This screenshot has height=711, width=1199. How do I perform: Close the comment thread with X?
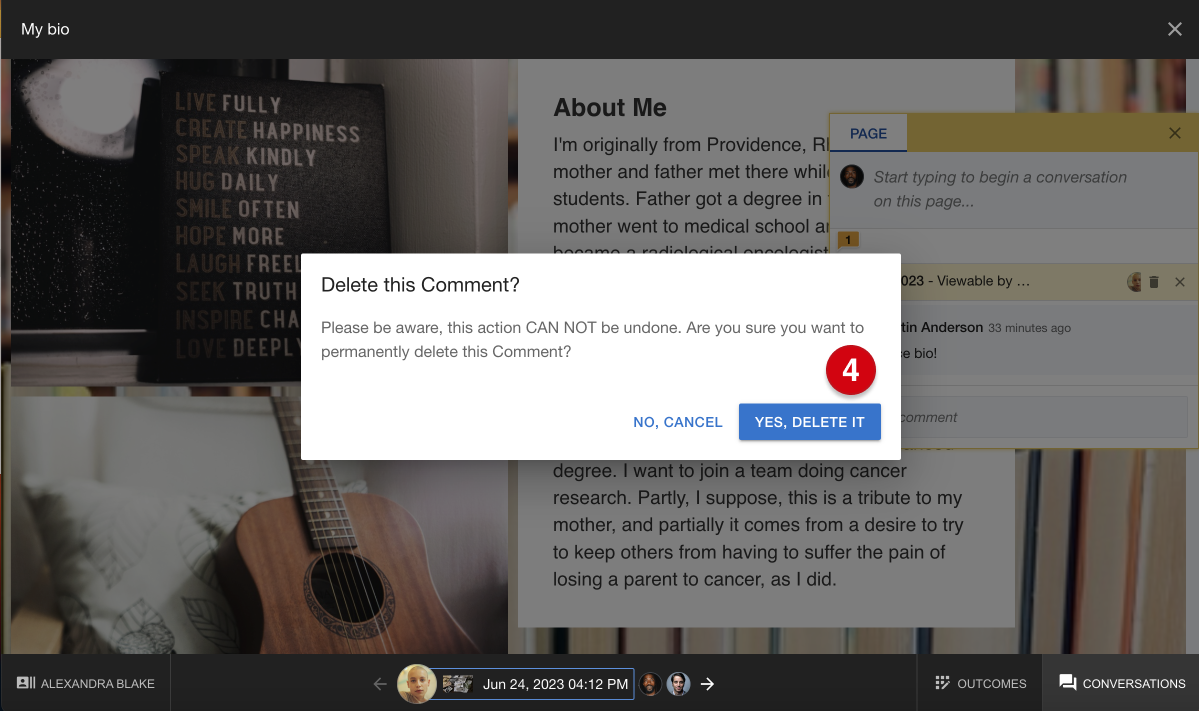(1180, 282)
